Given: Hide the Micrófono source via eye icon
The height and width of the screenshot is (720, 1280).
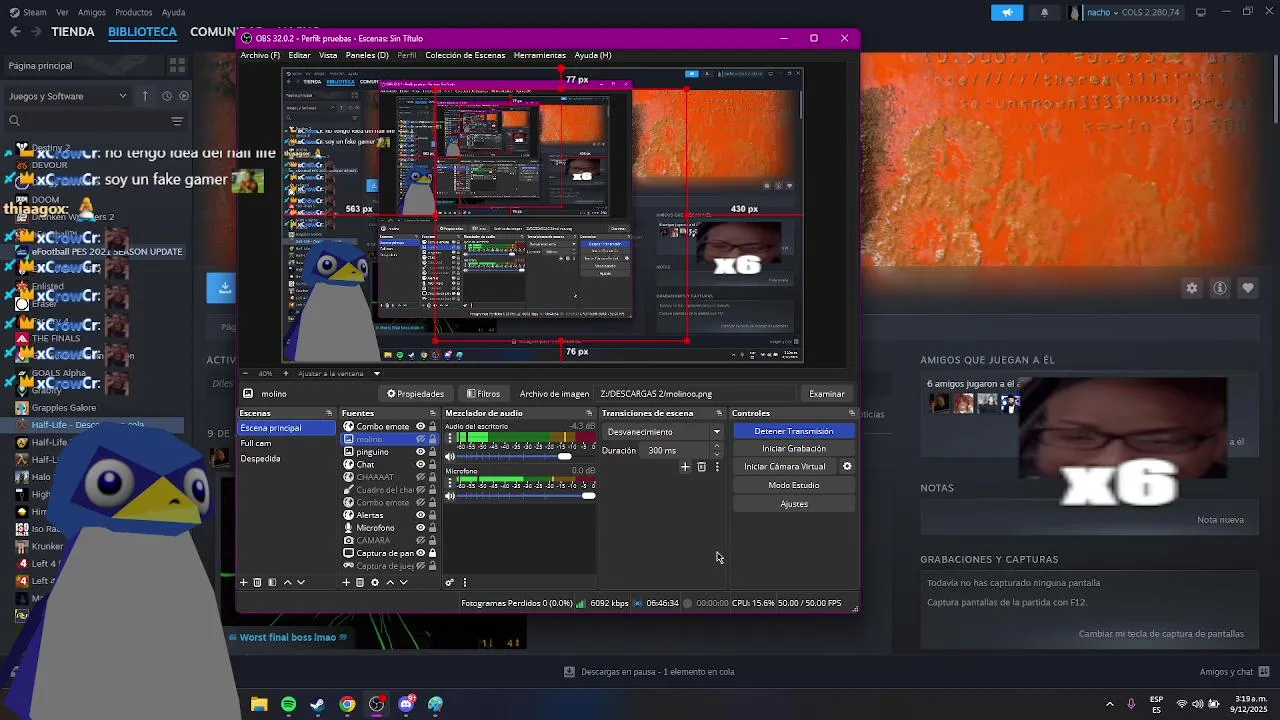Looking at the screenshot, I should click(420, 528).
